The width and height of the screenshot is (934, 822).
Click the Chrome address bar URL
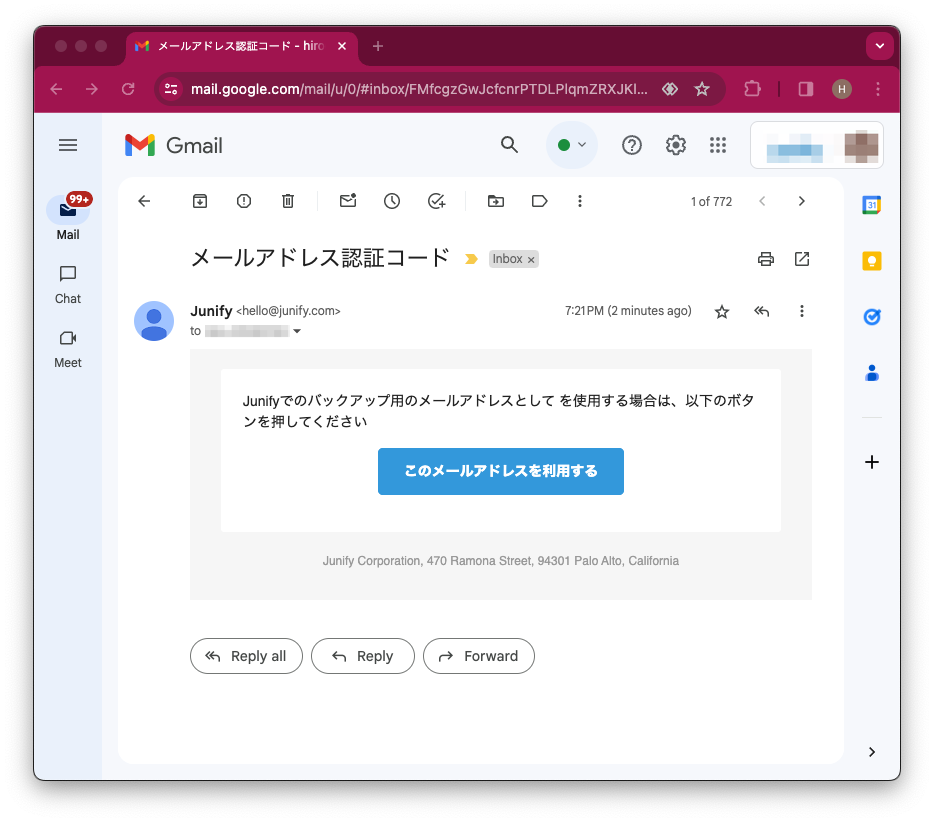pos(419,89)
